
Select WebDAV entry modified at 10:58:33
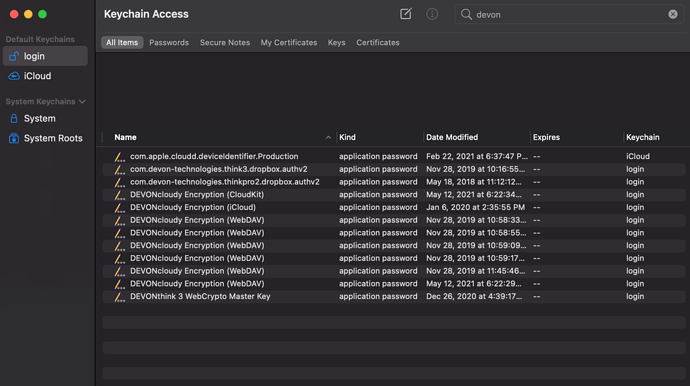tap(394, 220)
